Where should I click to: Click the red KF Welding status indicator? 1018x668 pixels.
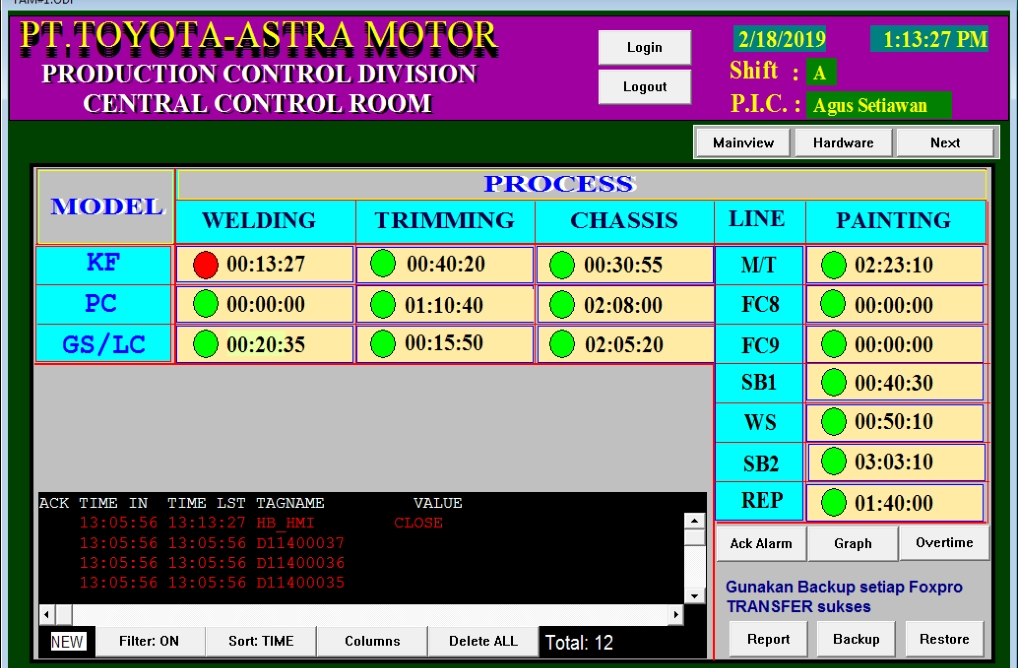(x=205, y=265)
